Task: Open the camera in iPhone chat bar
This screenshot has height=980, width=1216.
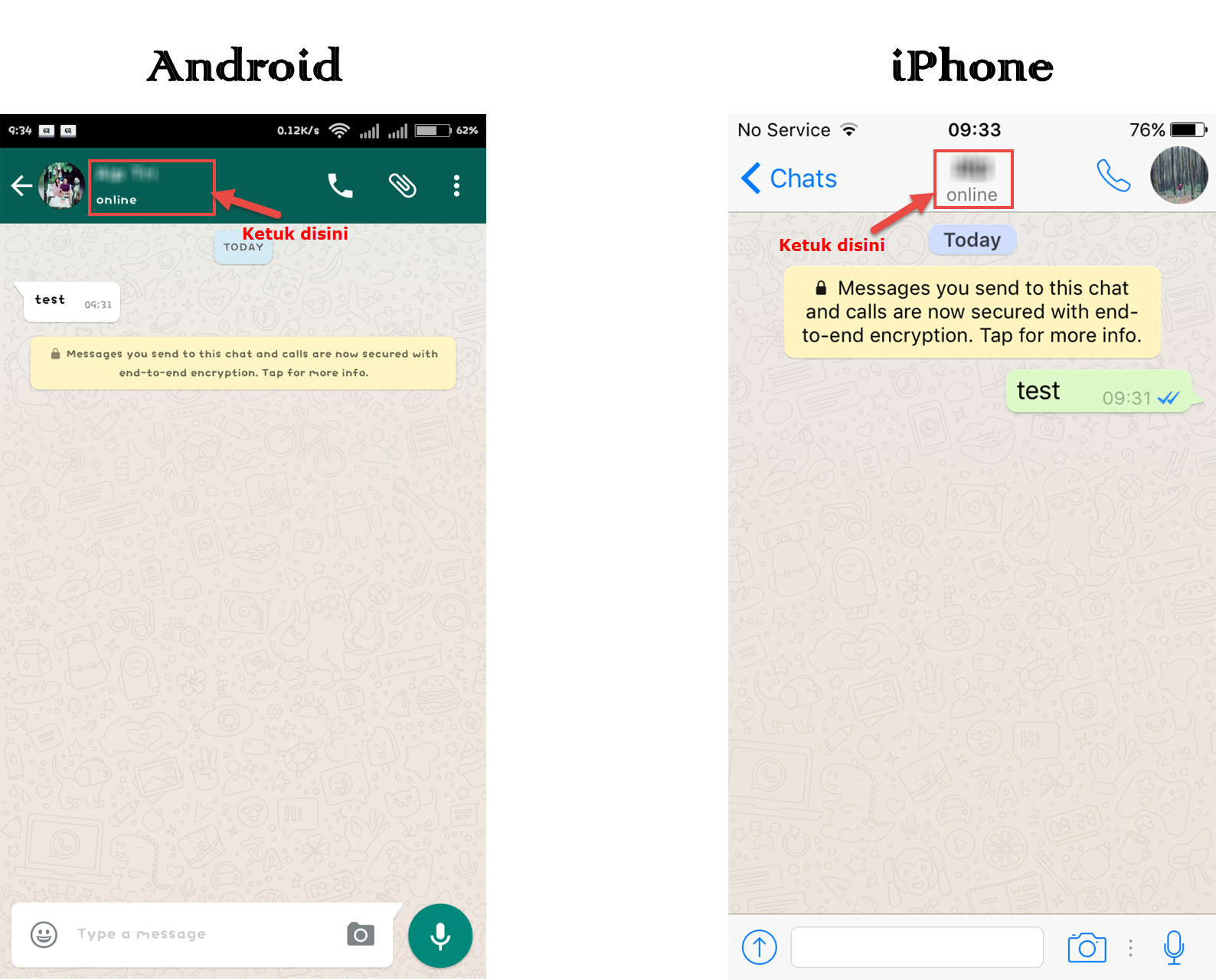Action: pyautogui.click(x=1087, y=948)
